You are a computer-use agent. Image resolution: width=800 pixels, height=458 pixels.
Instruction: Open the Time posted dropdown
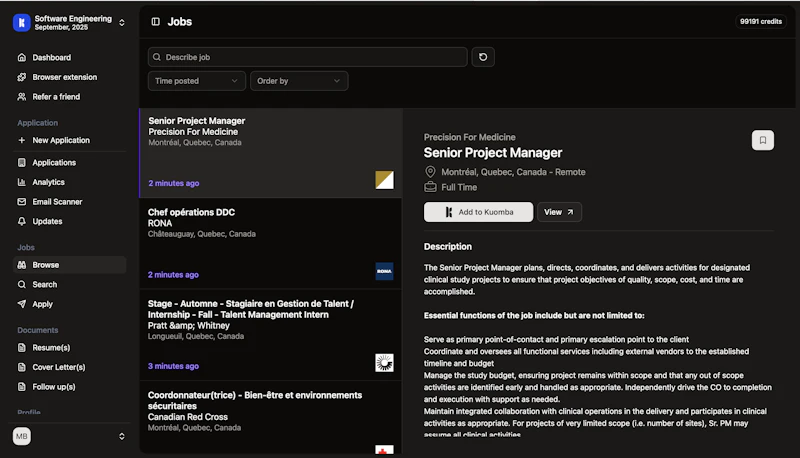coord(197,81)
